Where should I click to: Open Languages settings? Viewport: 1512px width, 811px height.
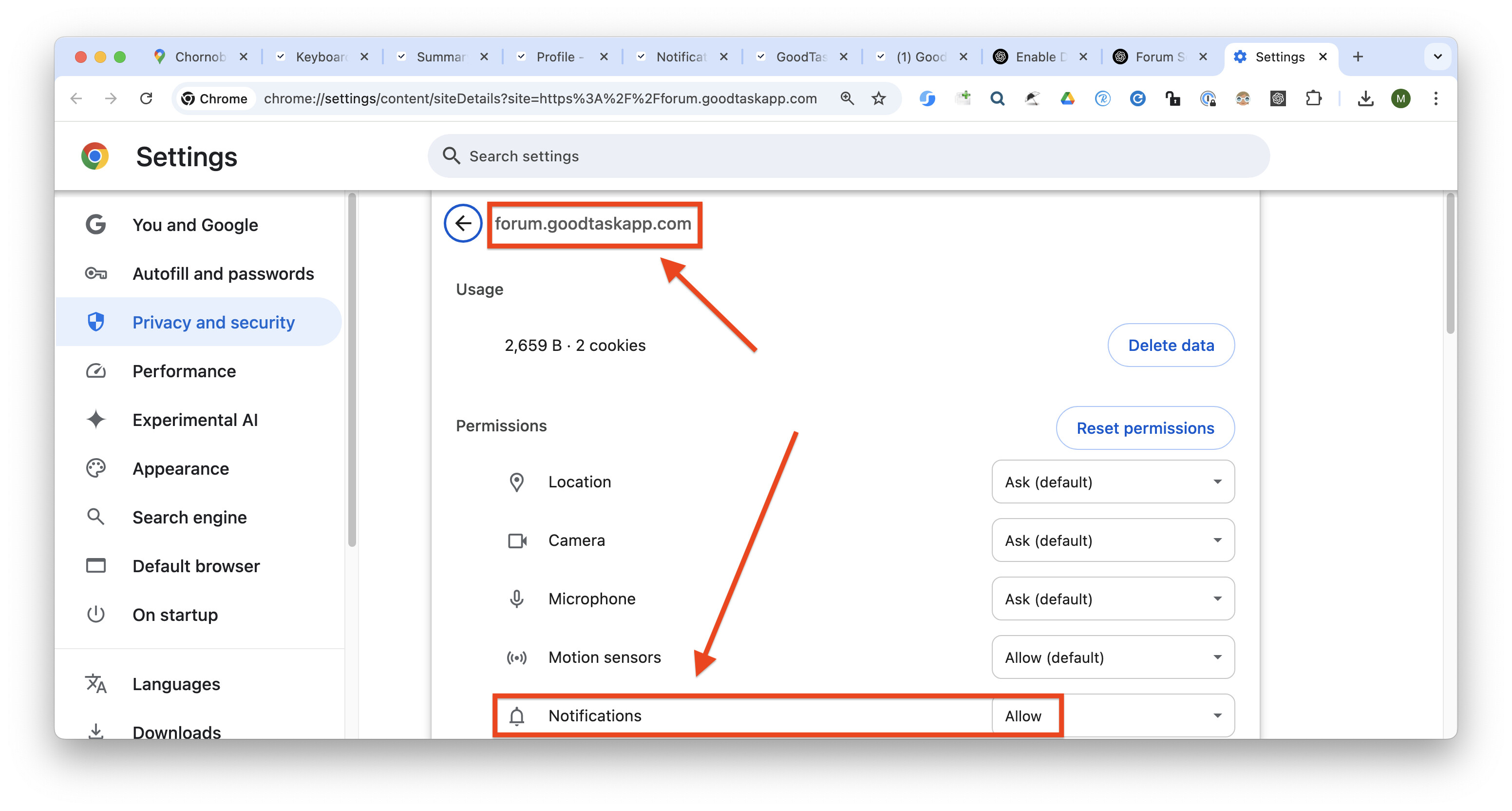[198, 684]
